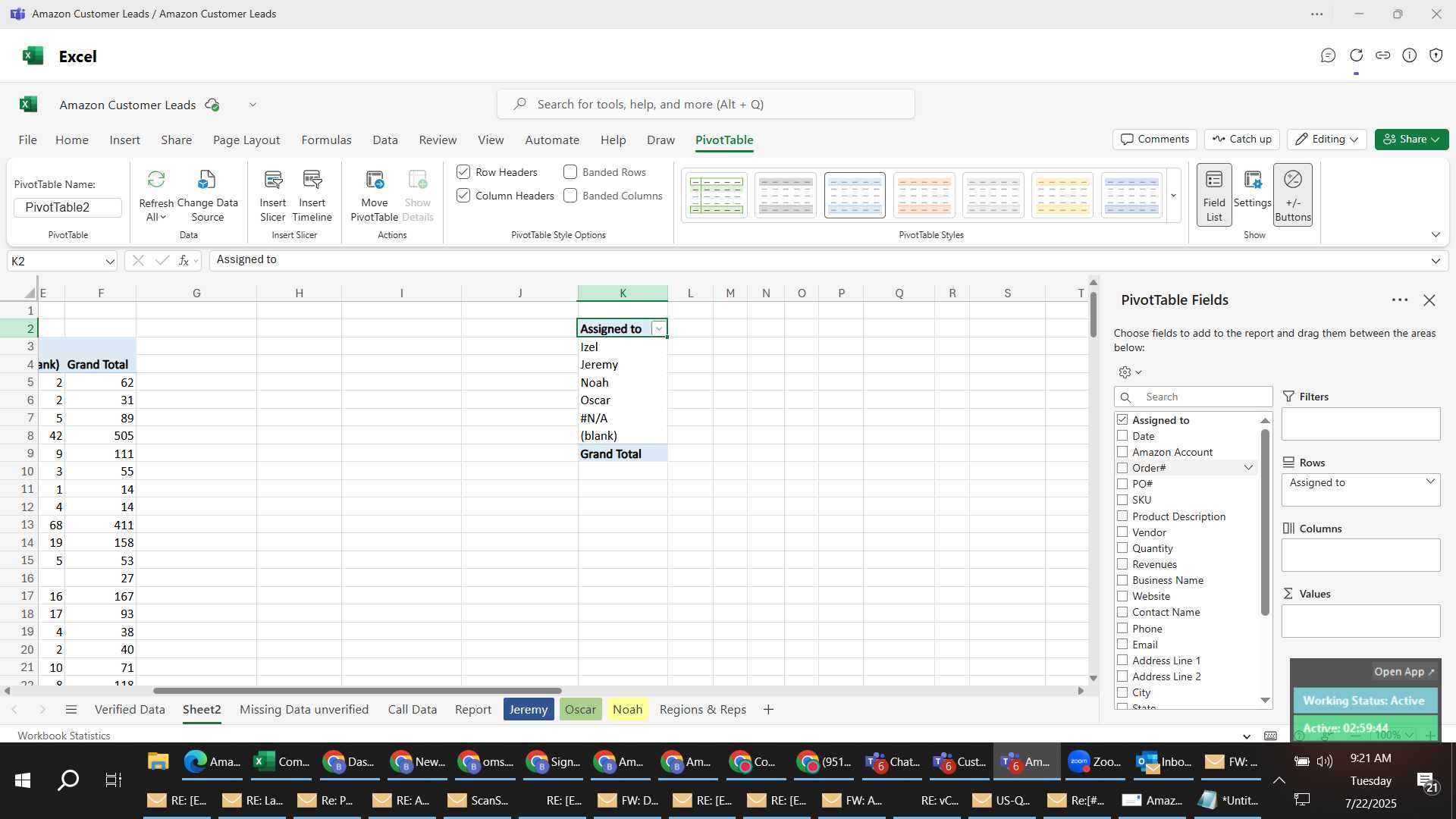Open File Explorer from the taskbar
This screenshot has height=819, width=1456.
(158, 761)
